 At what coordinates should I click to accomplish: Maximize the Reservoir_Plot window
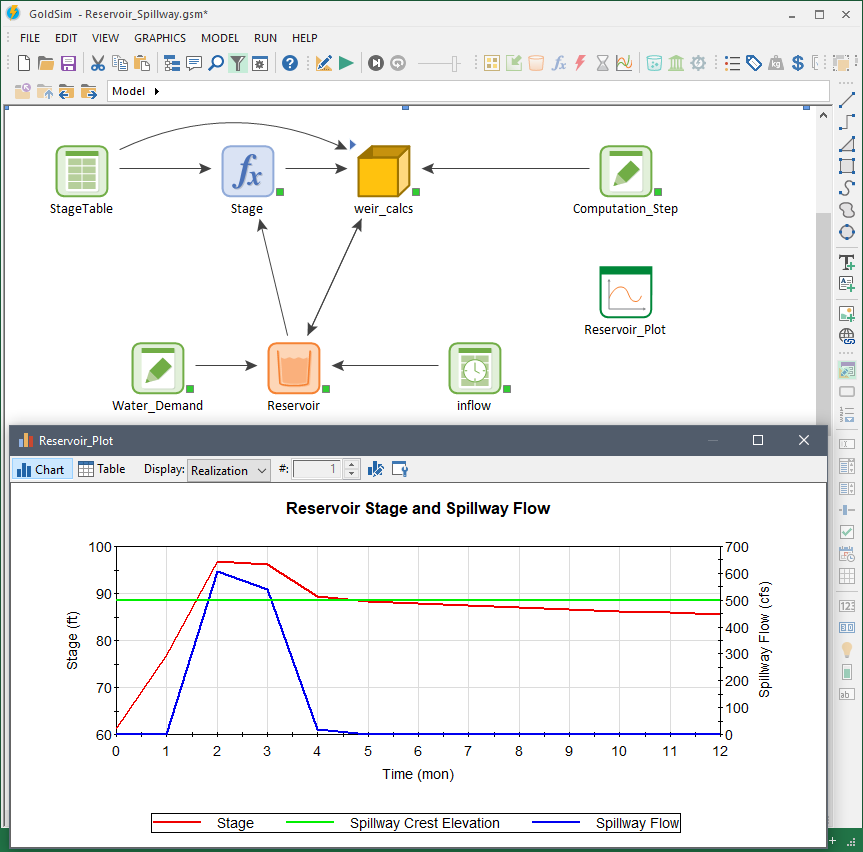(x=758, y=440)
